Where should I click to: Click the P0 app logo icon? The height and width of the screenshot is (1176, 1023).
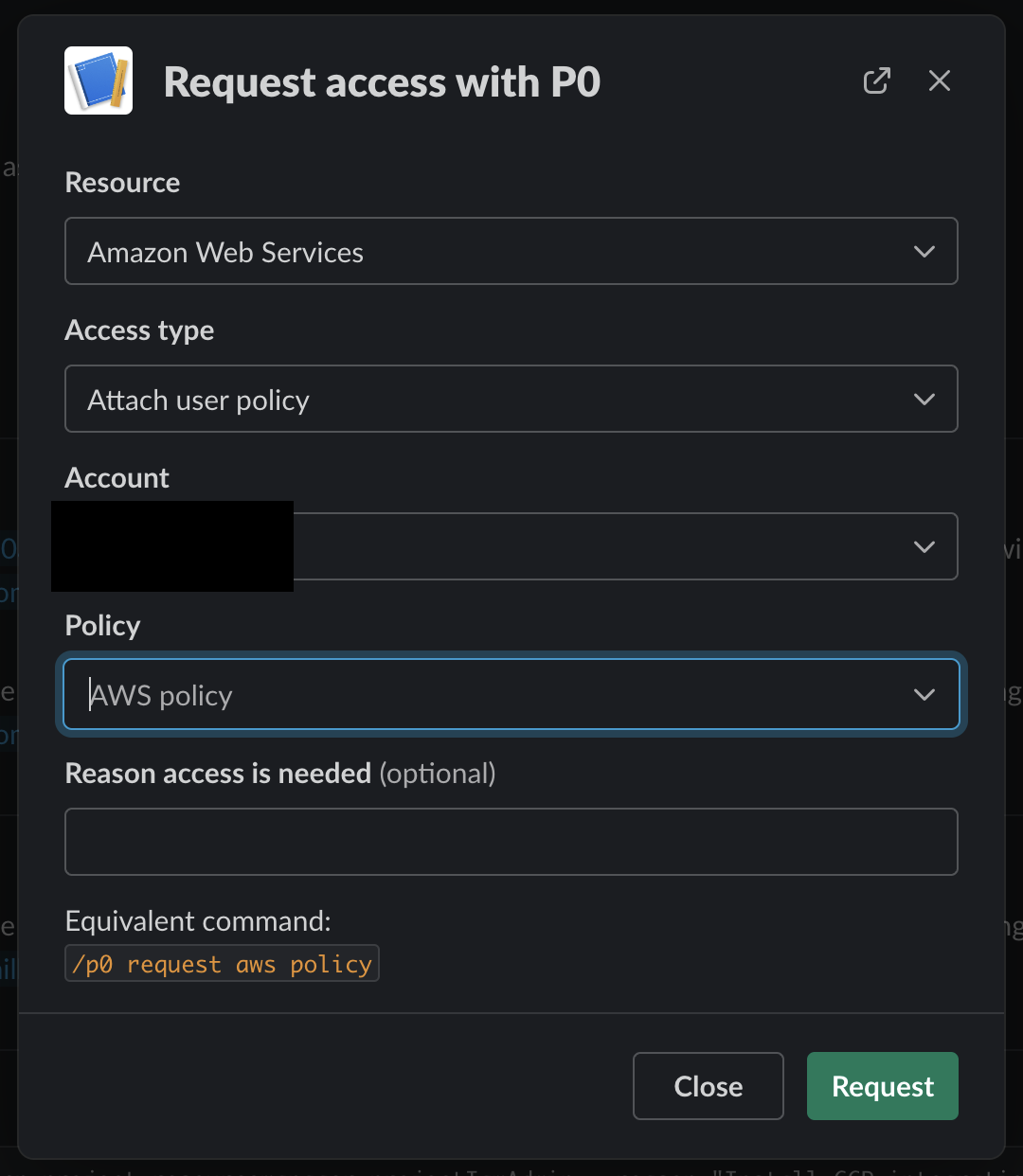point(99,80)
